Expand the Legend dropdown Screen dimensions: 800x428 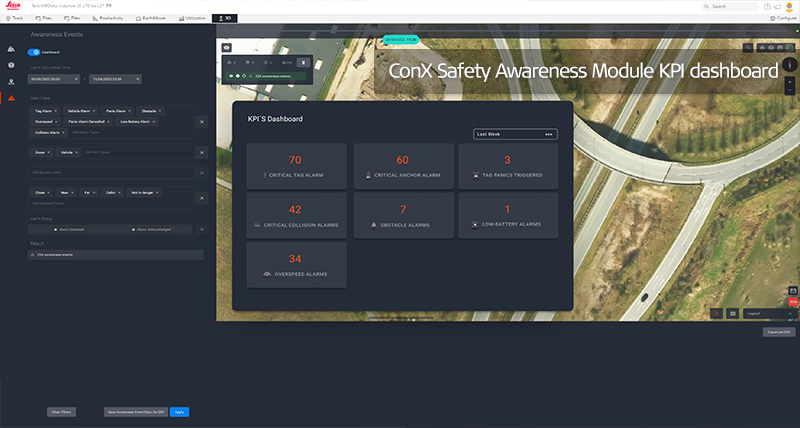(770, 314)
